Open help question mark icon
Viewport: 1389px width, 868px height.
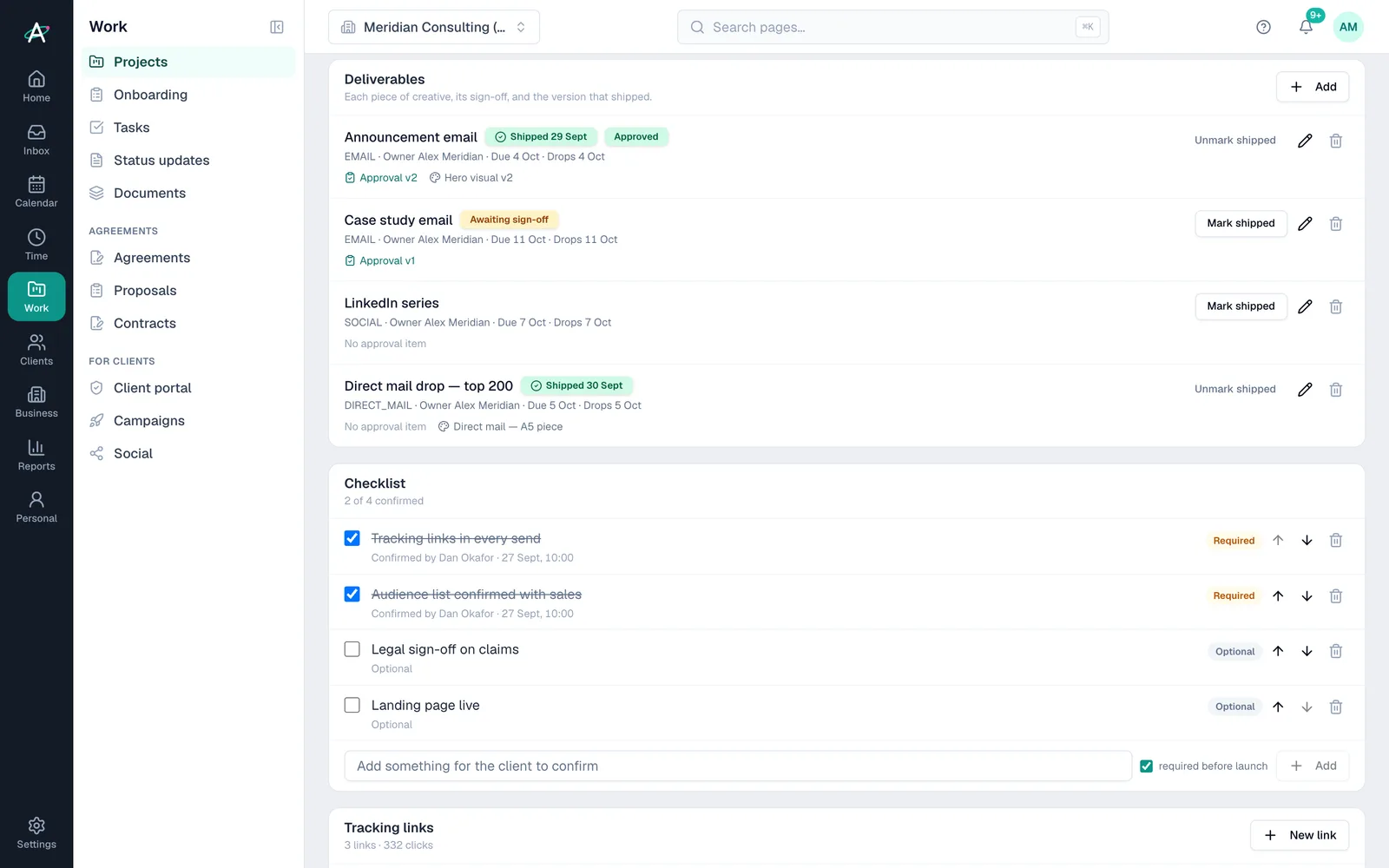[x=1263, y=27]
